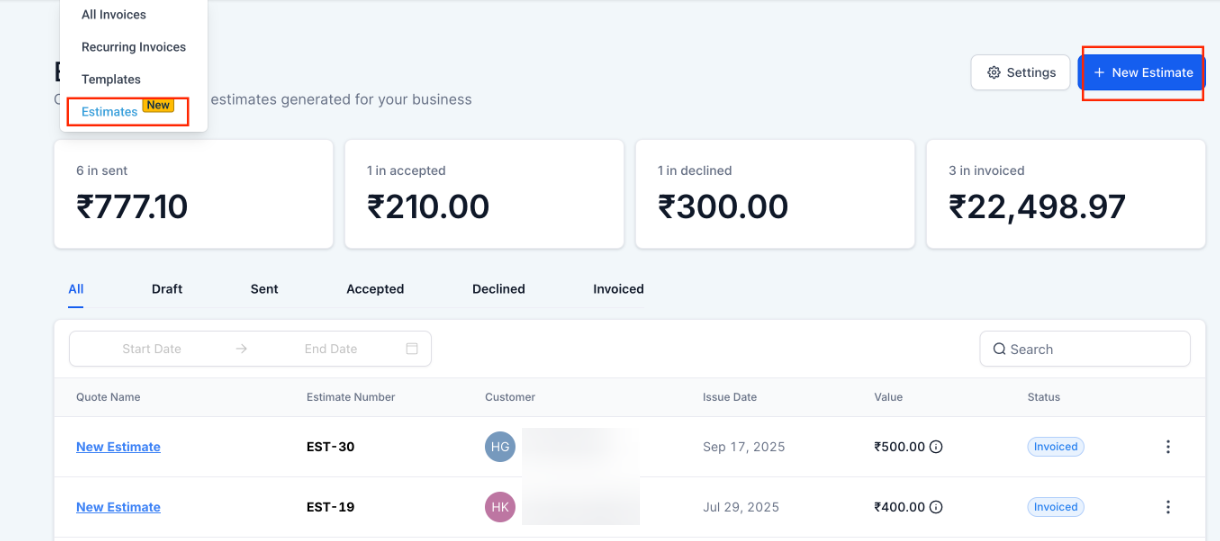The height and width of the screenshot is (541, 1220).
Task: Click the info icon beside ₹500.00 value
Action: tap(936, 447)
